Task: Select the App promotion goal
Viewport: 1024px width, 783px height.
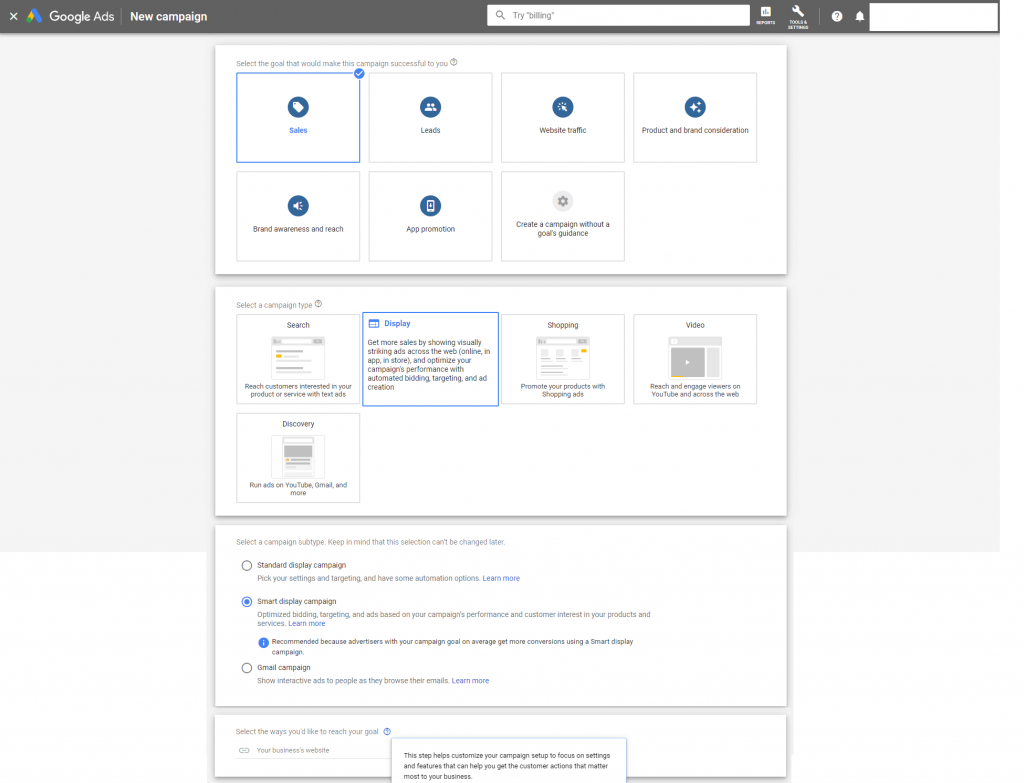Action: 430,206
